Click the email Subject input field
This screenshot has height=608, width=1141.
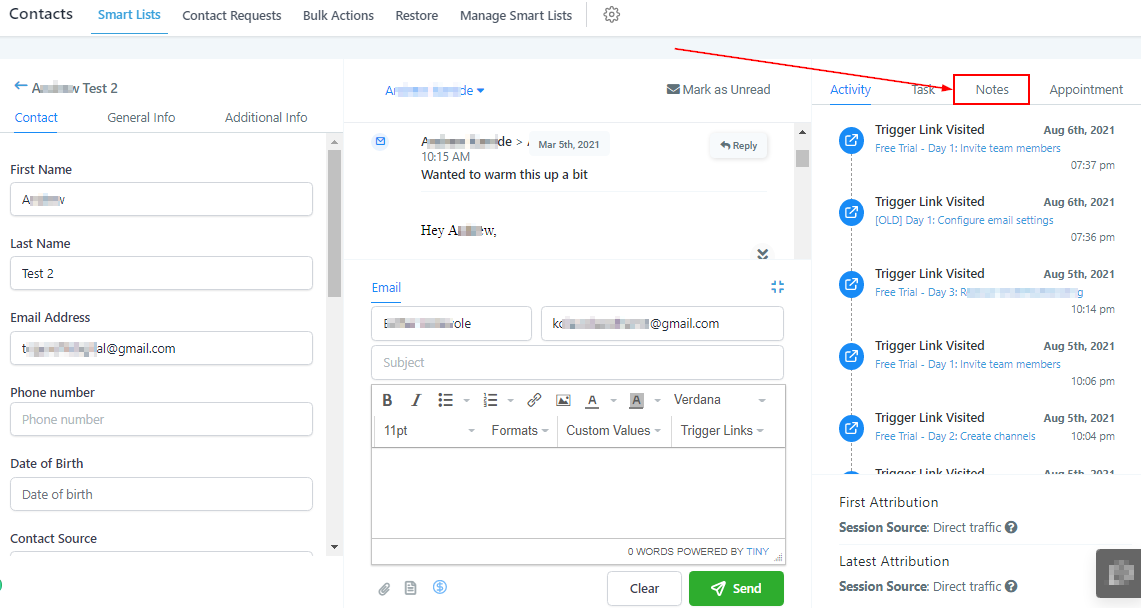coord(577,363)
